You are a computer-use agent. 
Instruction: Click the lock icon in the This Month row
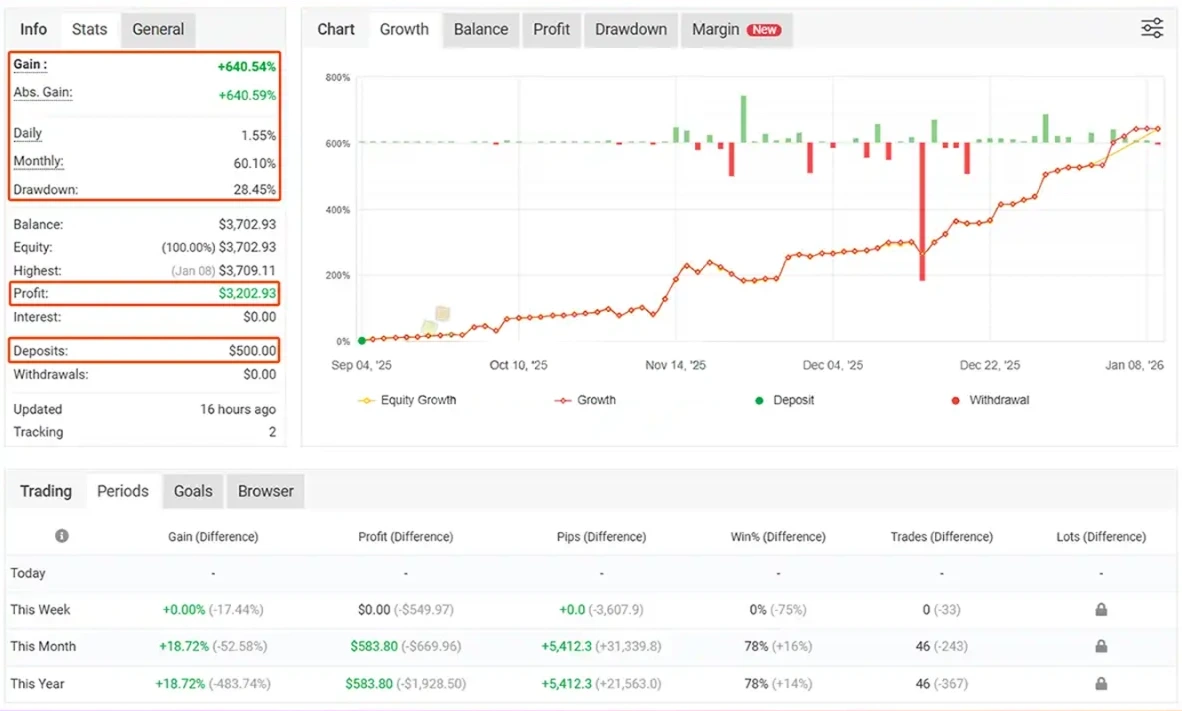[1100, 647]
